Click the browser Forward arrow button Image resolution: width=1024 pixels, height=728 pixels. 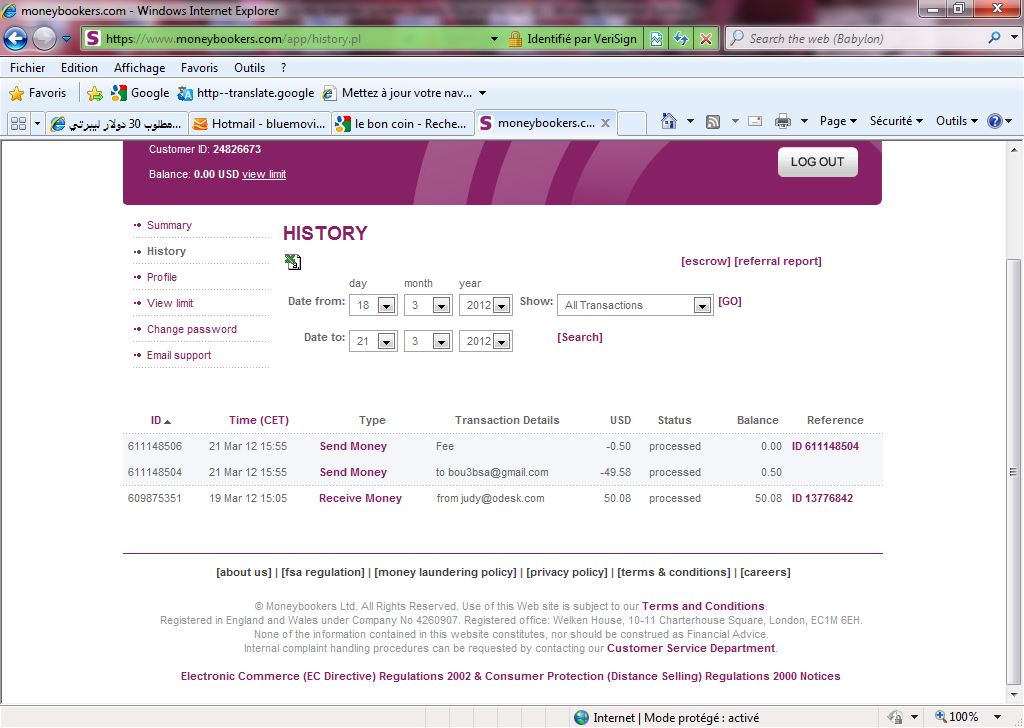[x=44, y=39]
